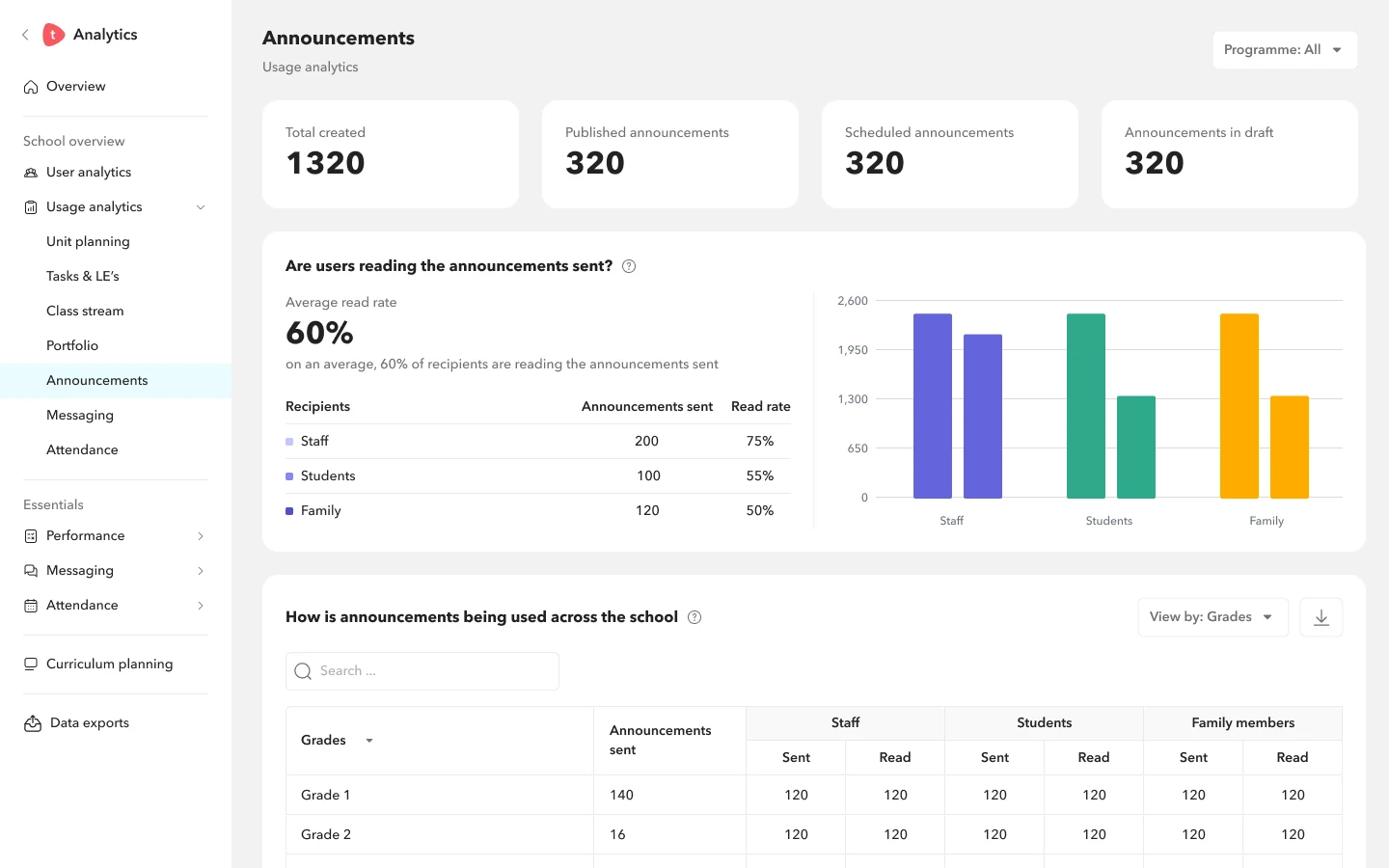Click the Performance icon in Essentials
1389x868 pixels.
click(31, 536)
